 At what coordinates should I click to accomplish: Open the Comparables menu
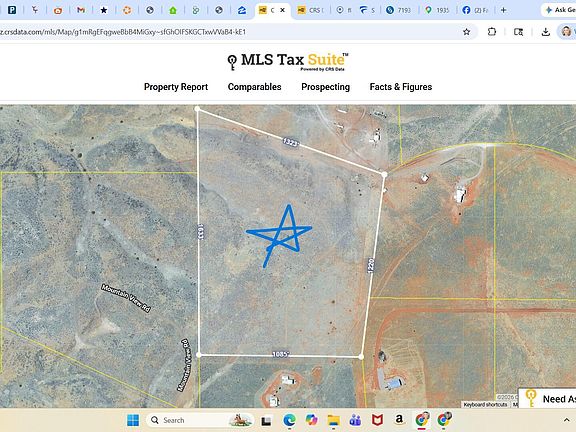(x=255, y=87)
